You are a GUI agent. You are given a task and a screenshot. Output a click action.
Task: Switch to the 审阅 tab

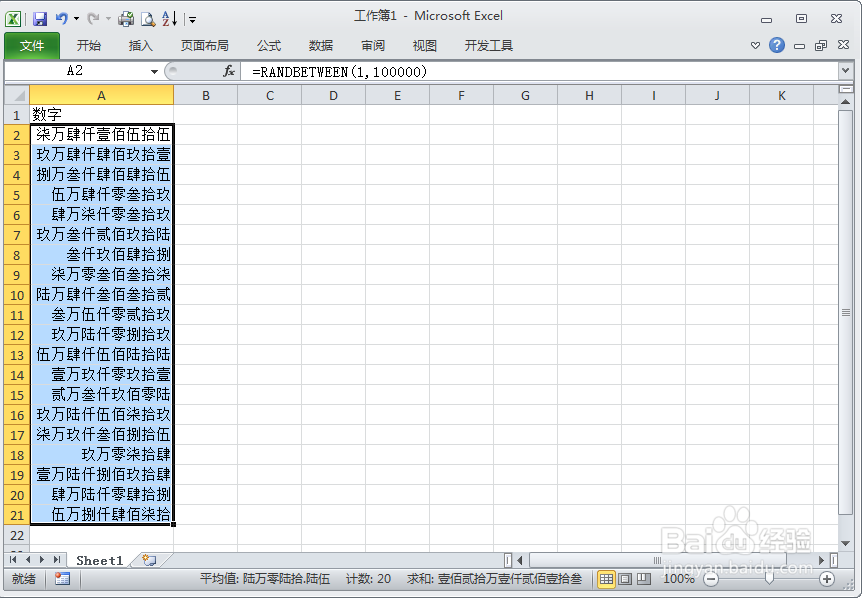tap(373, 46)
